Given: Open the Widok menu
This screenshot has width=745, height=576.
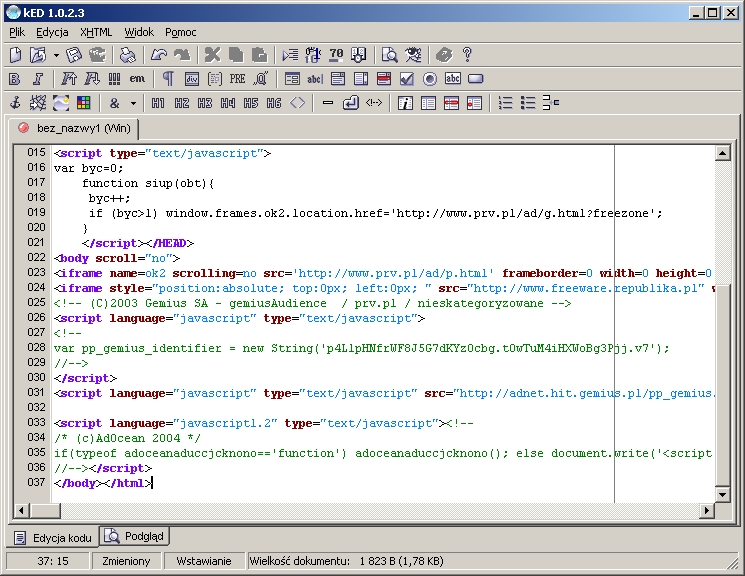Looking at the screenshot, I should pyautogui.click(x=139, y=32).
